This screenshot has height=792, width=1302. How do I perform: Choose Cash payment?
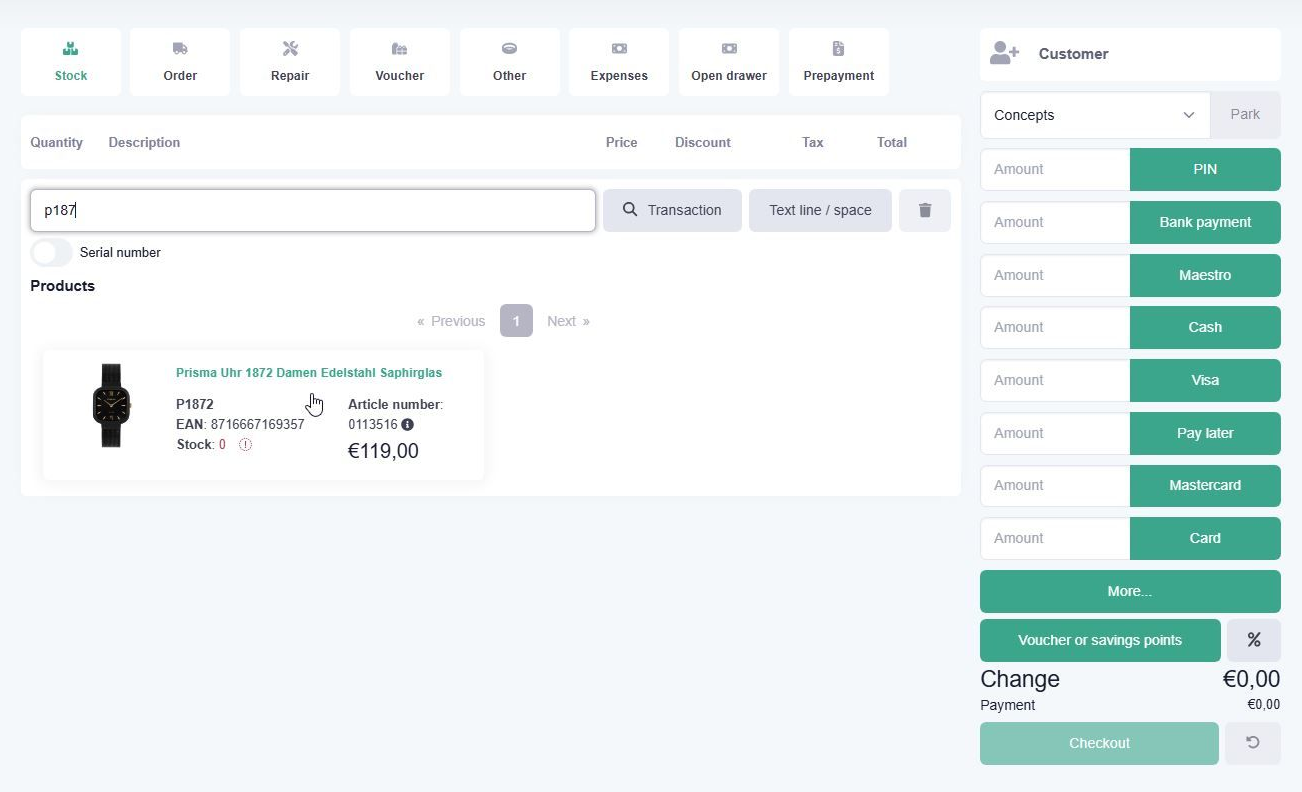[1205, 327]
